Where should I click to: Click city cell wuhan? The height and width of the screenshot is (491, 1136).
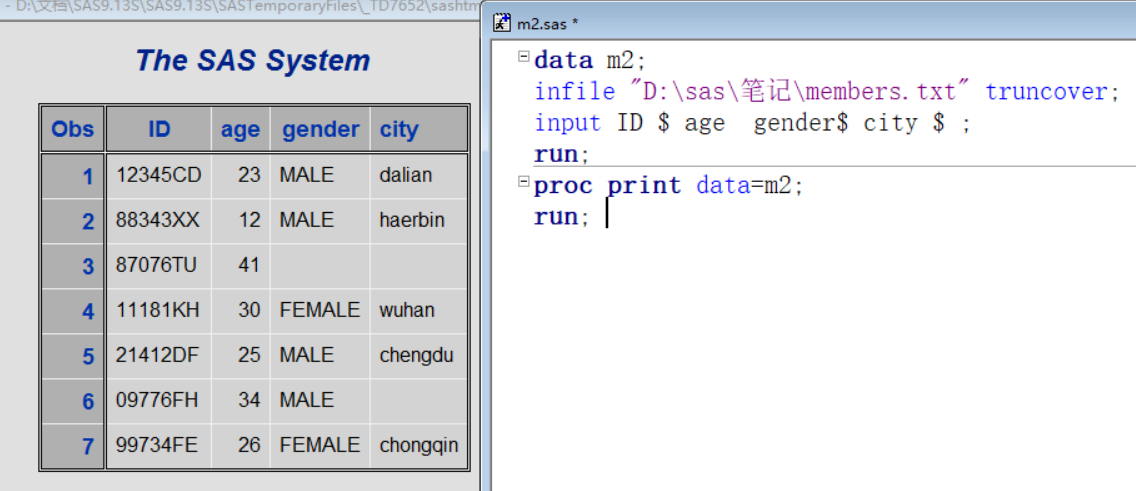[419, 310]
